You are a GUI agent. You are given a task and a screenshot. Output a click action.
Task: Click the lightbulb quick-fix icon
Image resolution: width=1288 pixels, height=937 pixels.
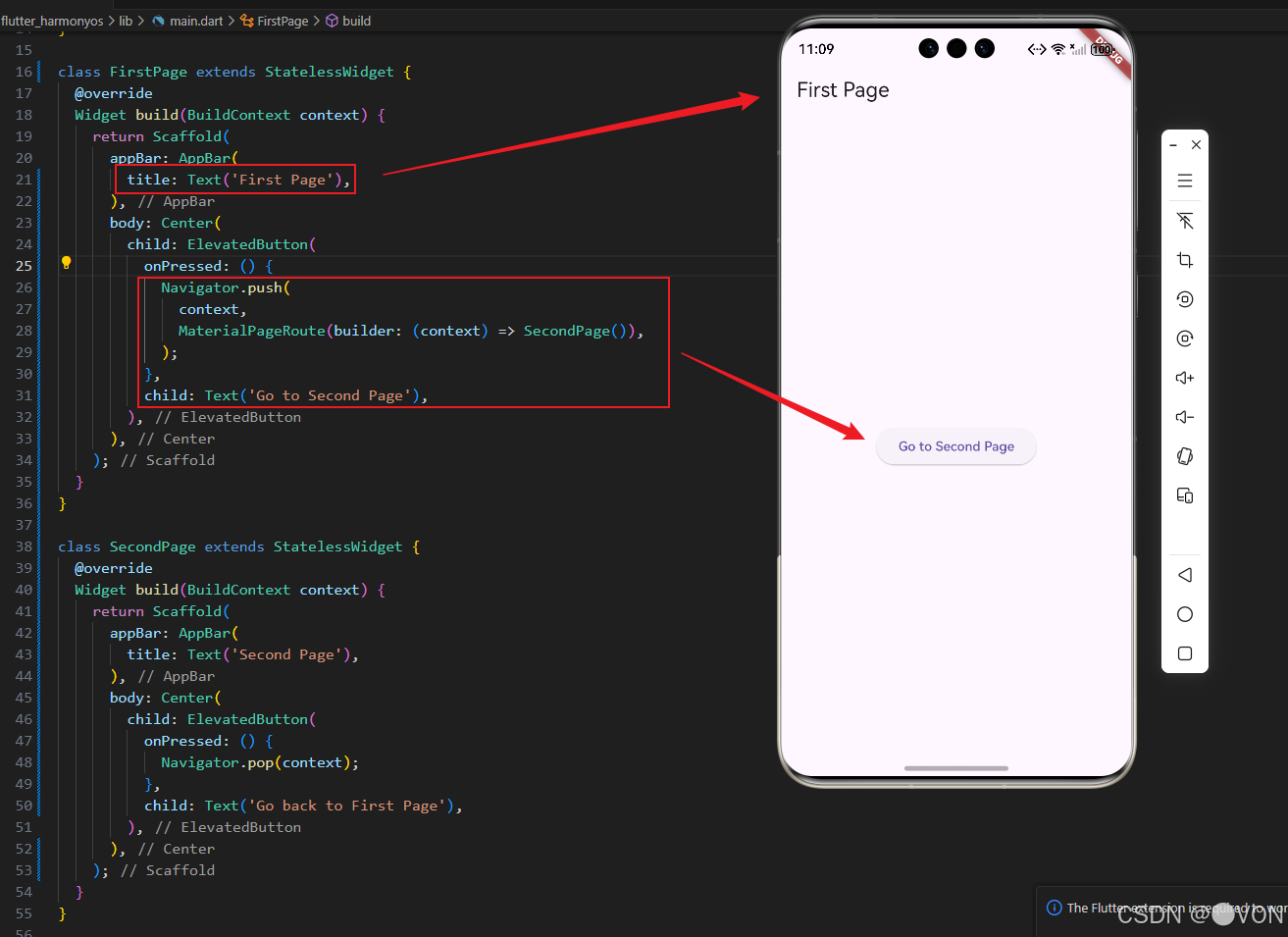[x=66, y=263]
